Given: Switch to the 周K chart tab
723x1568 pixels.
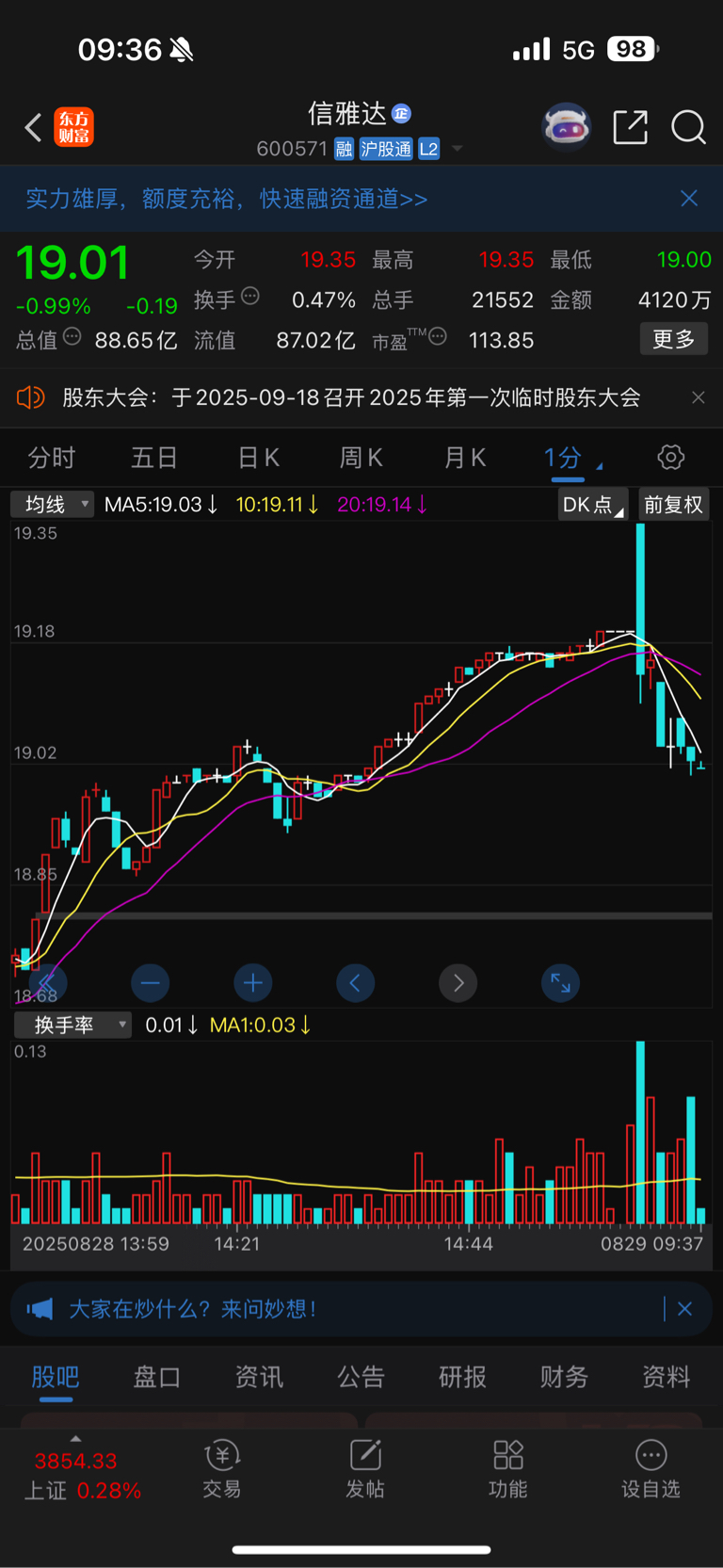Looking at the screenshot, I should click(361, 458).
